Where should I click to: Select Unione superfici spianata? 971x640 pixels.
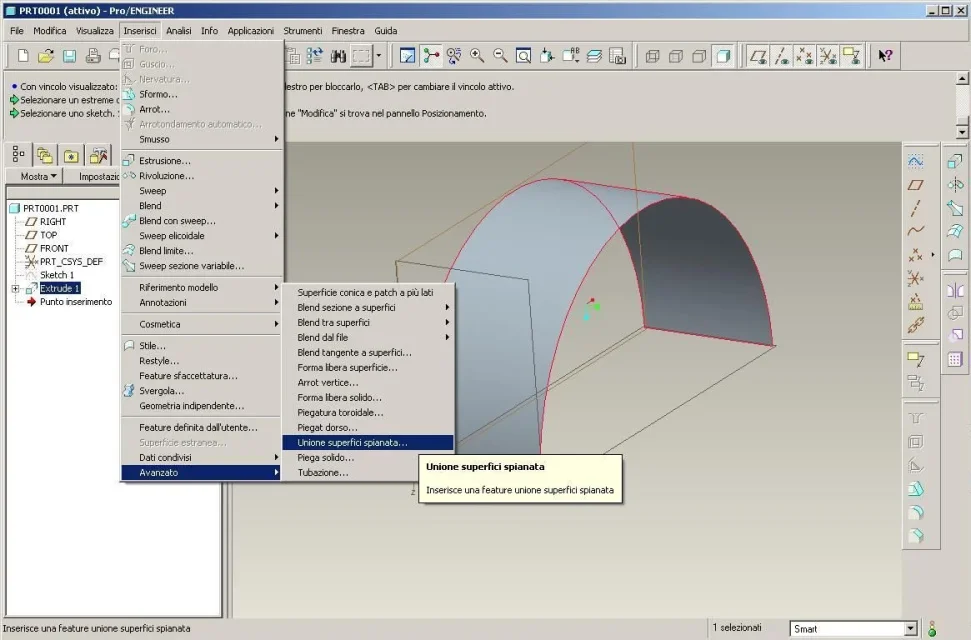click(x=368, y=442)
